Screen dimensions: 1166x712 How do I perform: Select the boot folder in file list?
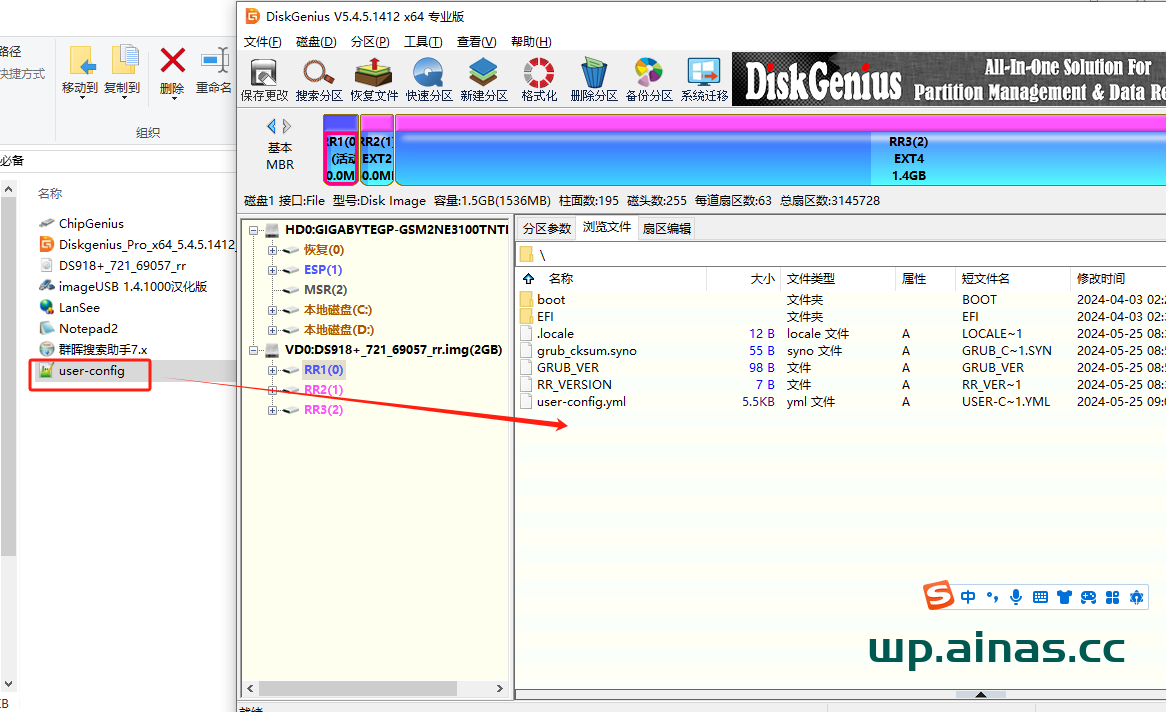(x=551, y=299)
